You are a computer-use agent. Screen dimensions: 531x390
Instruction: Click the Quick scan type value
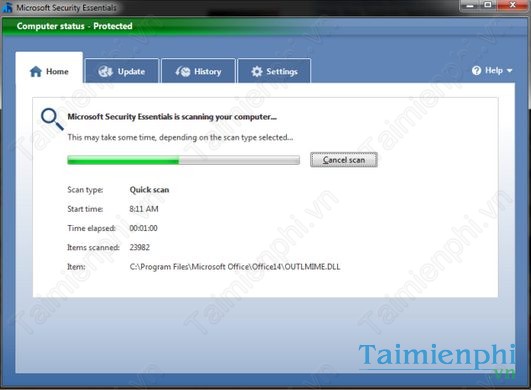(x=149, y=190)
